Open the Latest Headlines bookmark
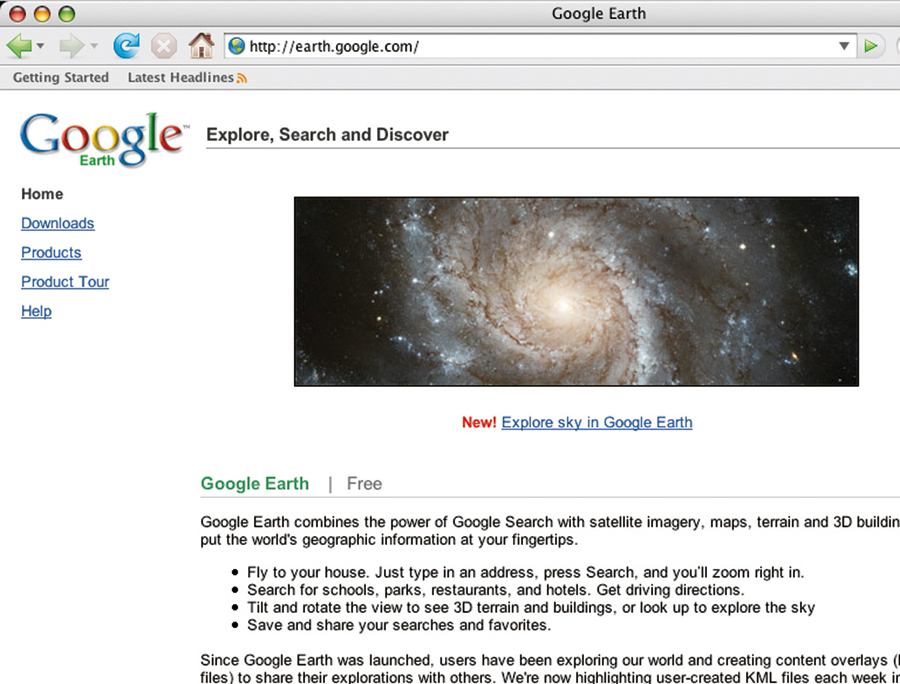 tap(180, 77)
